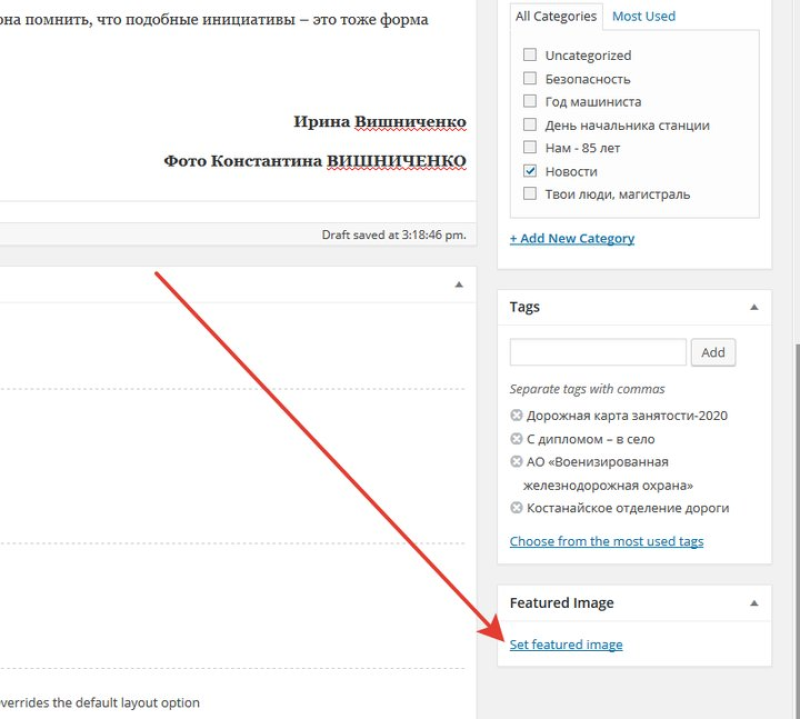Remove tag АО «Военизированная железнодорожная охрана»
This screenshot has height=719, width=800.
pos(516,462)
